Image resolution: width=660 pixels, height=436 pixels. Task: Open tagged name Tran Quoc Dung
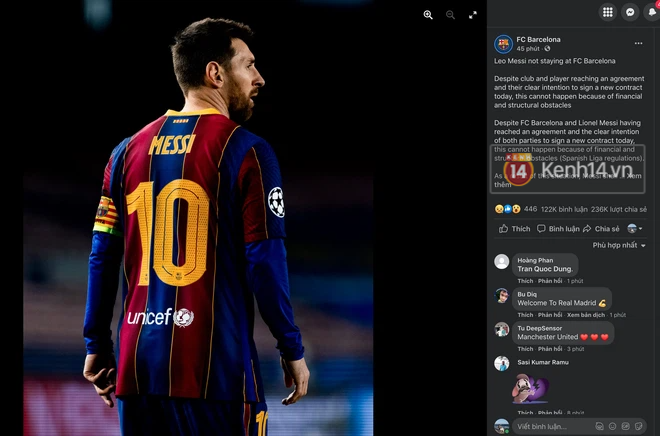[x=545, y=269]
